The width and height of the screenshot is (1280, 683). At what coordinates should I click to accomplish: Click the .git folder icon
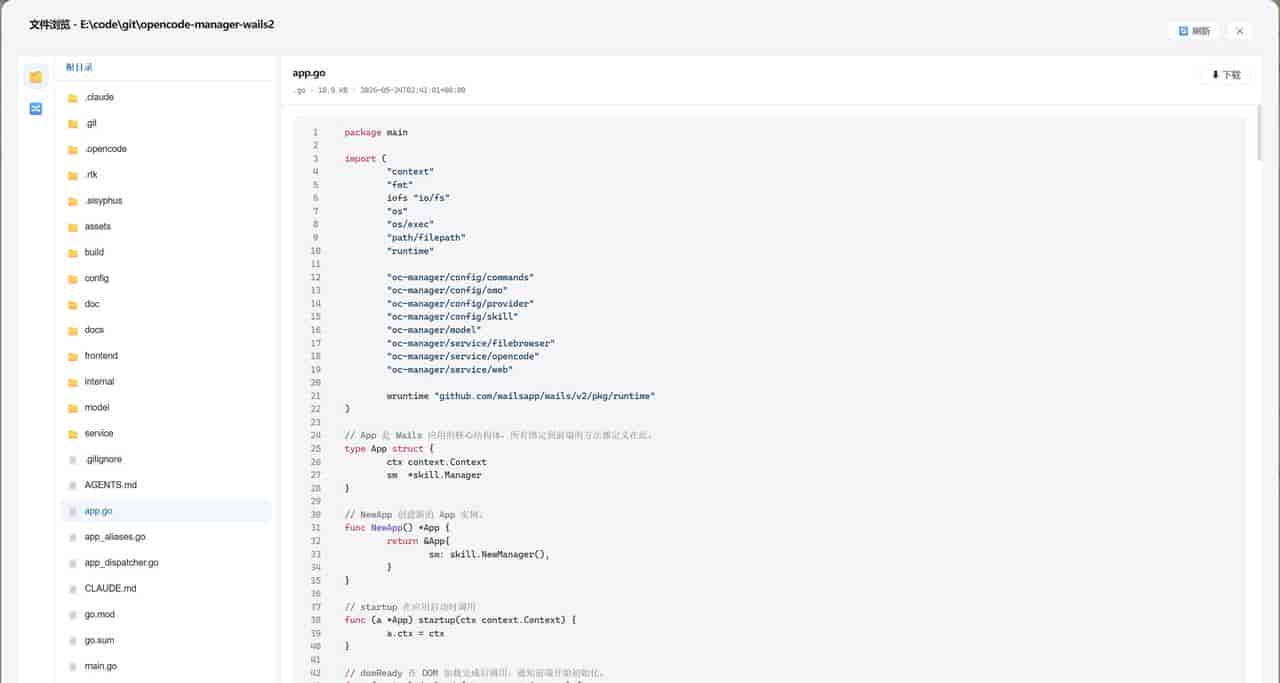(73, 124)
